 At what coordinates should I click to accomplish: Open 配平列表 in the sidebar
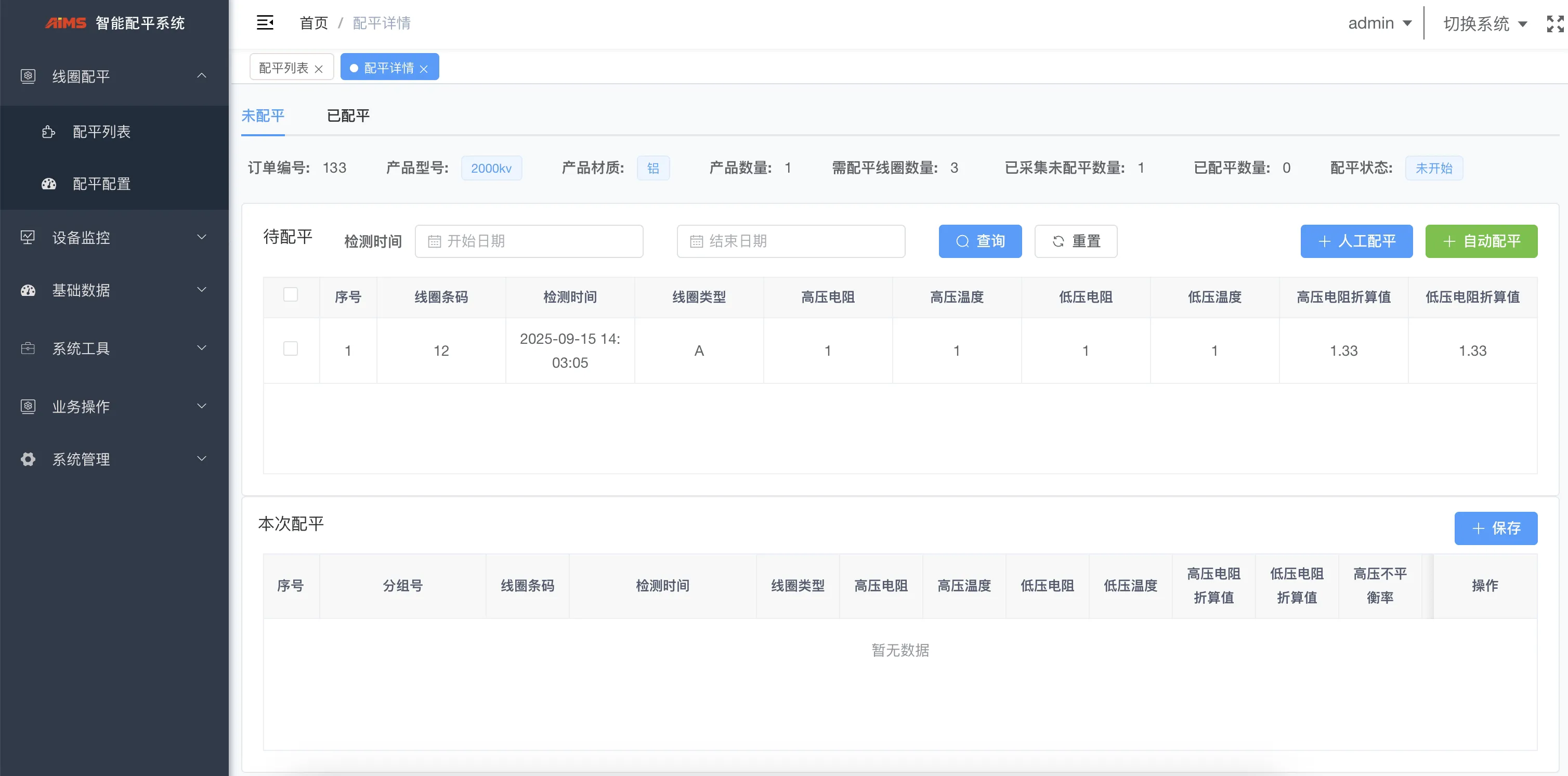coord(114,132)
